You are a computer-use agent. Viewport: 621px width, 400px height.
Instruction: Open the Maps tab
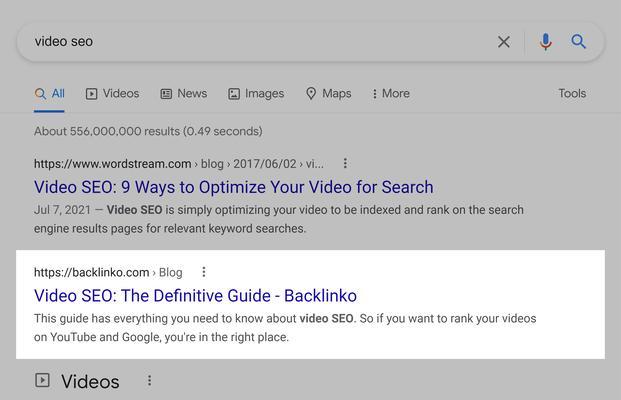[x=328, y=94]
